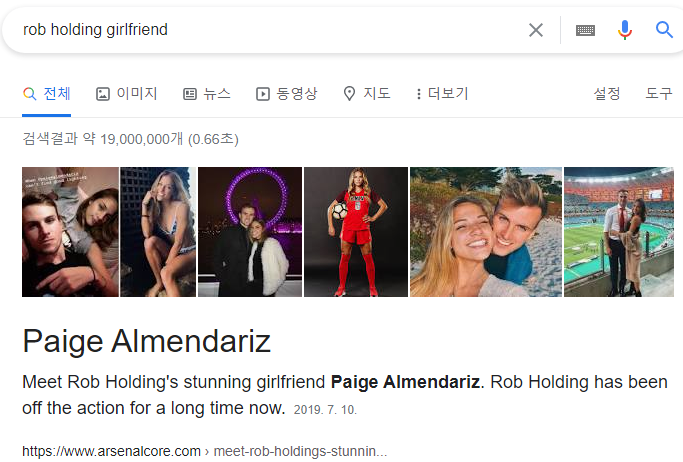Switch to the 이미지 tab

tap(127, 94)
